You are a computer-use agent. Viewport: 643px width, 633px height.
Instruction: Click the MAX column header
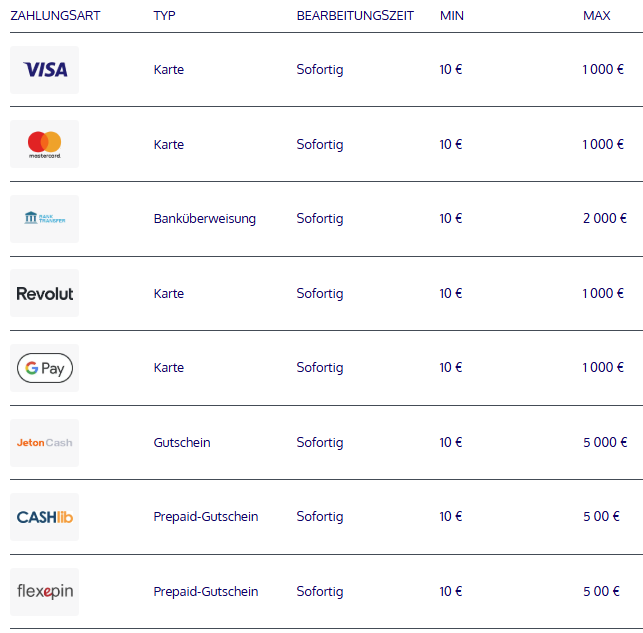tap(597, 16)
